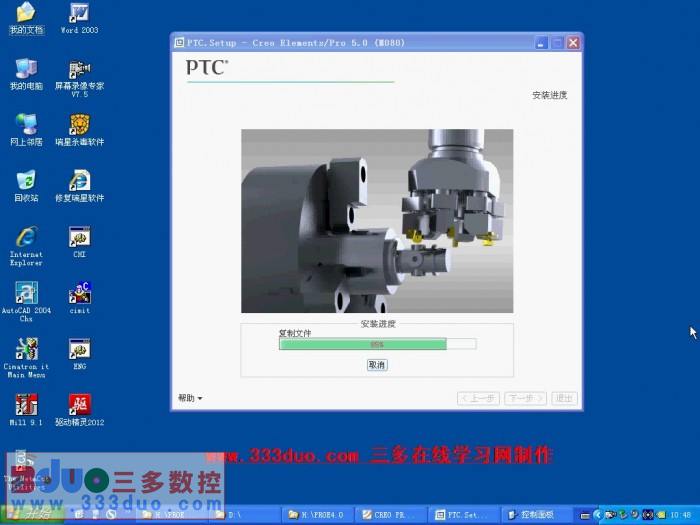The width and height of the screenshot is (700, 525).
Task: Select the Internet Explorer desktop icon
Action: [26, 246]
